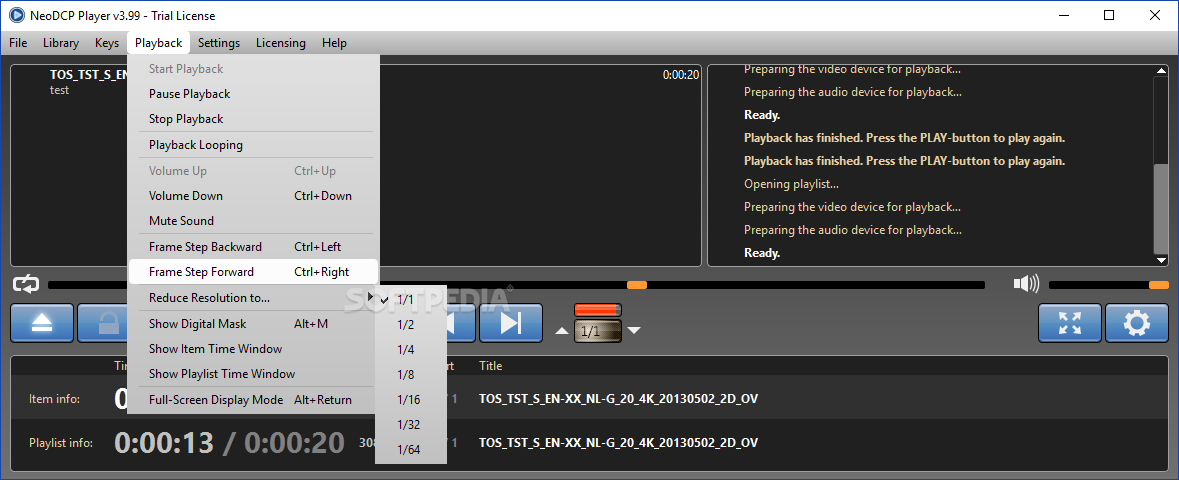Close the Playback menu in menu bar

[159, 43]
